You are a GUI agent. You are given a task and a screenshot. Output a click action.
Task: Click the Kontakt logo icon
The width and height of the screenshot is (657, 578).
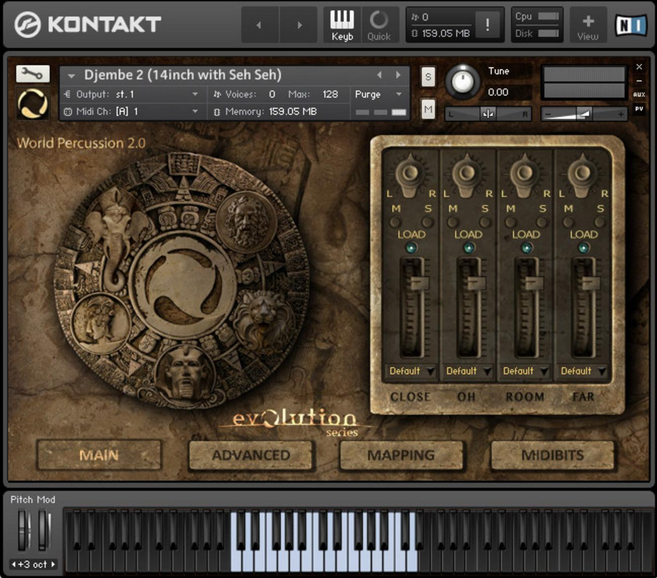pyautogui.click(x=27, y=24)
